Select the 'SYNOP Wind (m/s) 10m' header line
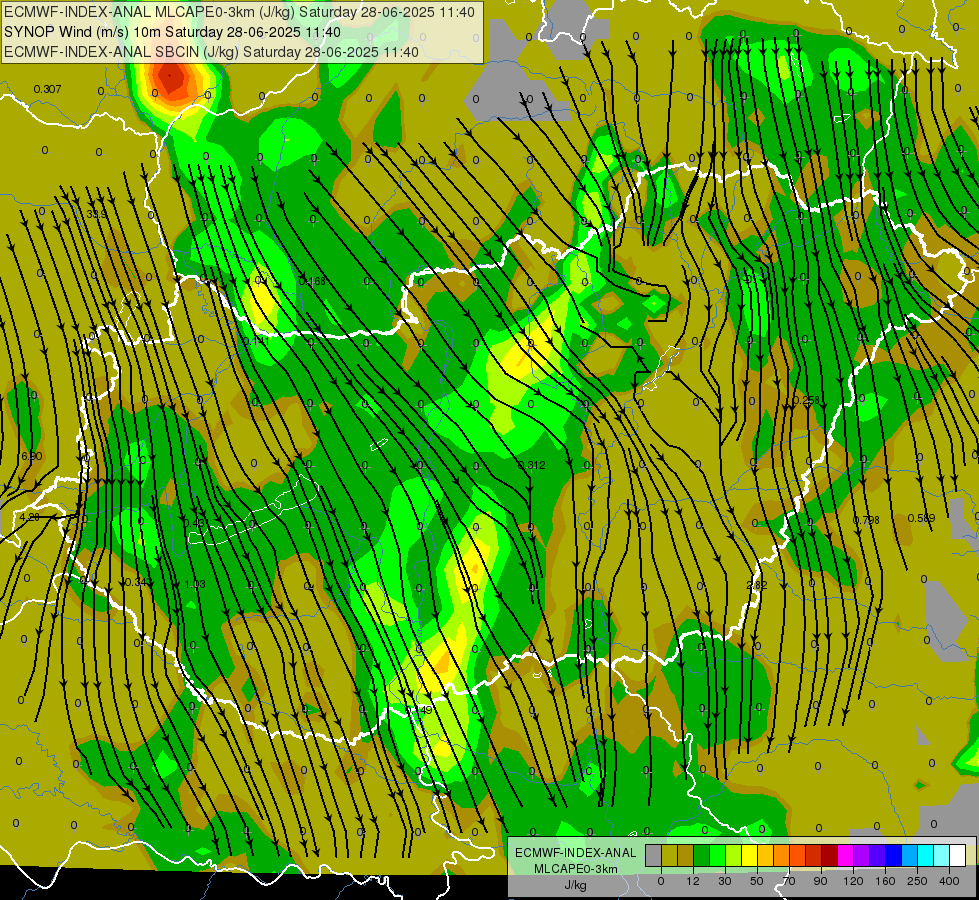Viewport: 979px width, 900px height. point(172,32)
